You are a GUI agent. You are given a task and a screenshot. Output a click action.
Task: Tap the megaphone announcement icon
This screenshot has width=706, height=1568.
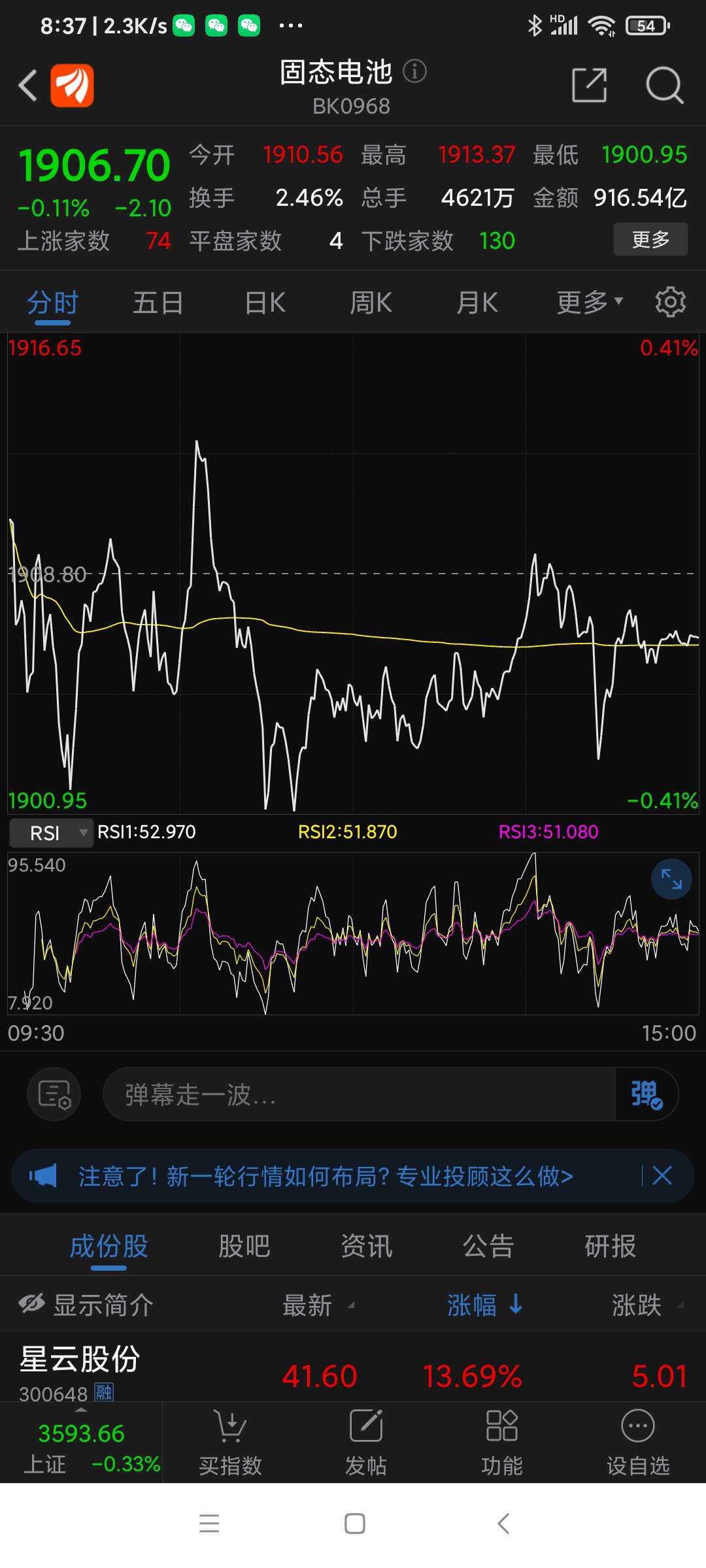click(x=43, y=1176)
